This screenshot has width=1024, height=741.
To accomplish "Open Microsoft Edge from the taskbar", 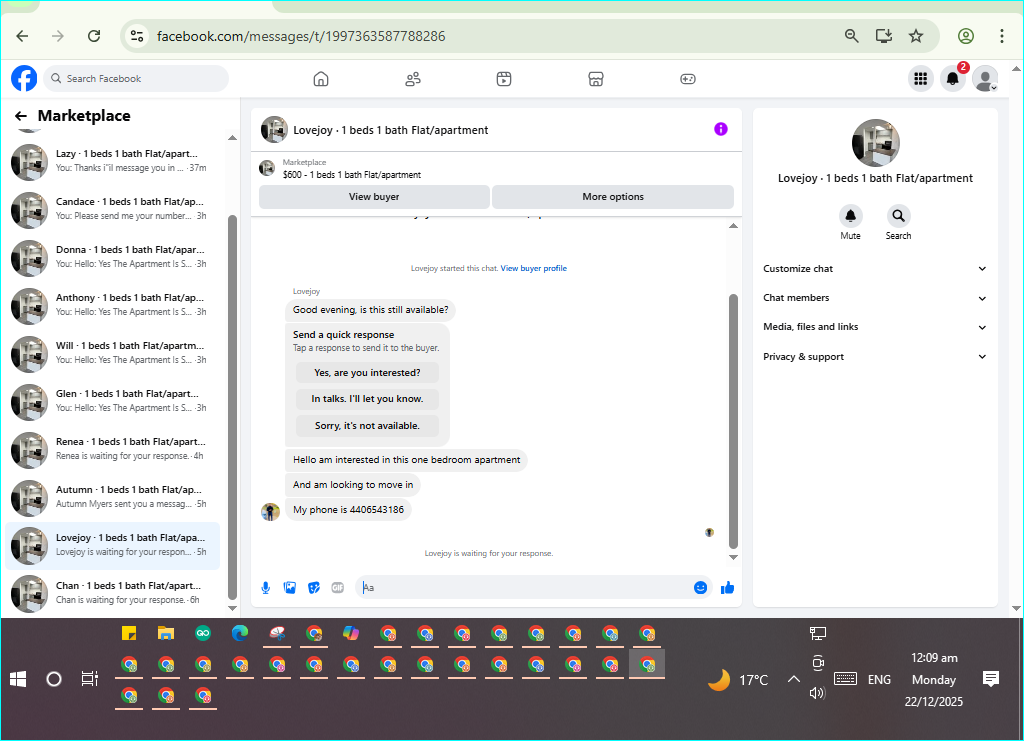I will coord(240,633).
